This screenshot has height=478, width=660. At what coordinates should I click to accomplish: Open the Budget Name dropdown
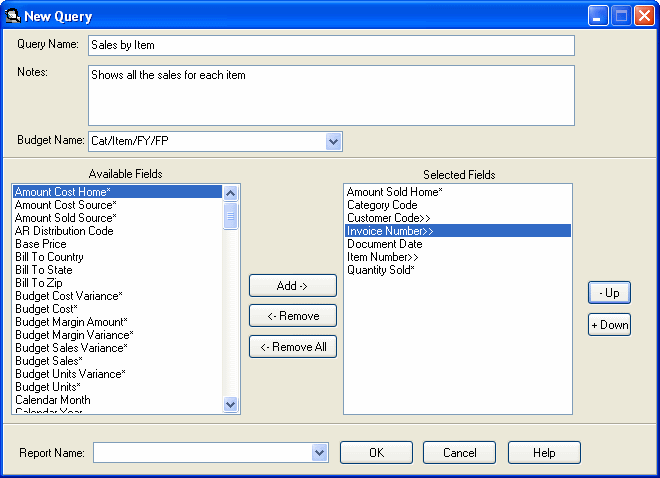click(x=333, y=141)
